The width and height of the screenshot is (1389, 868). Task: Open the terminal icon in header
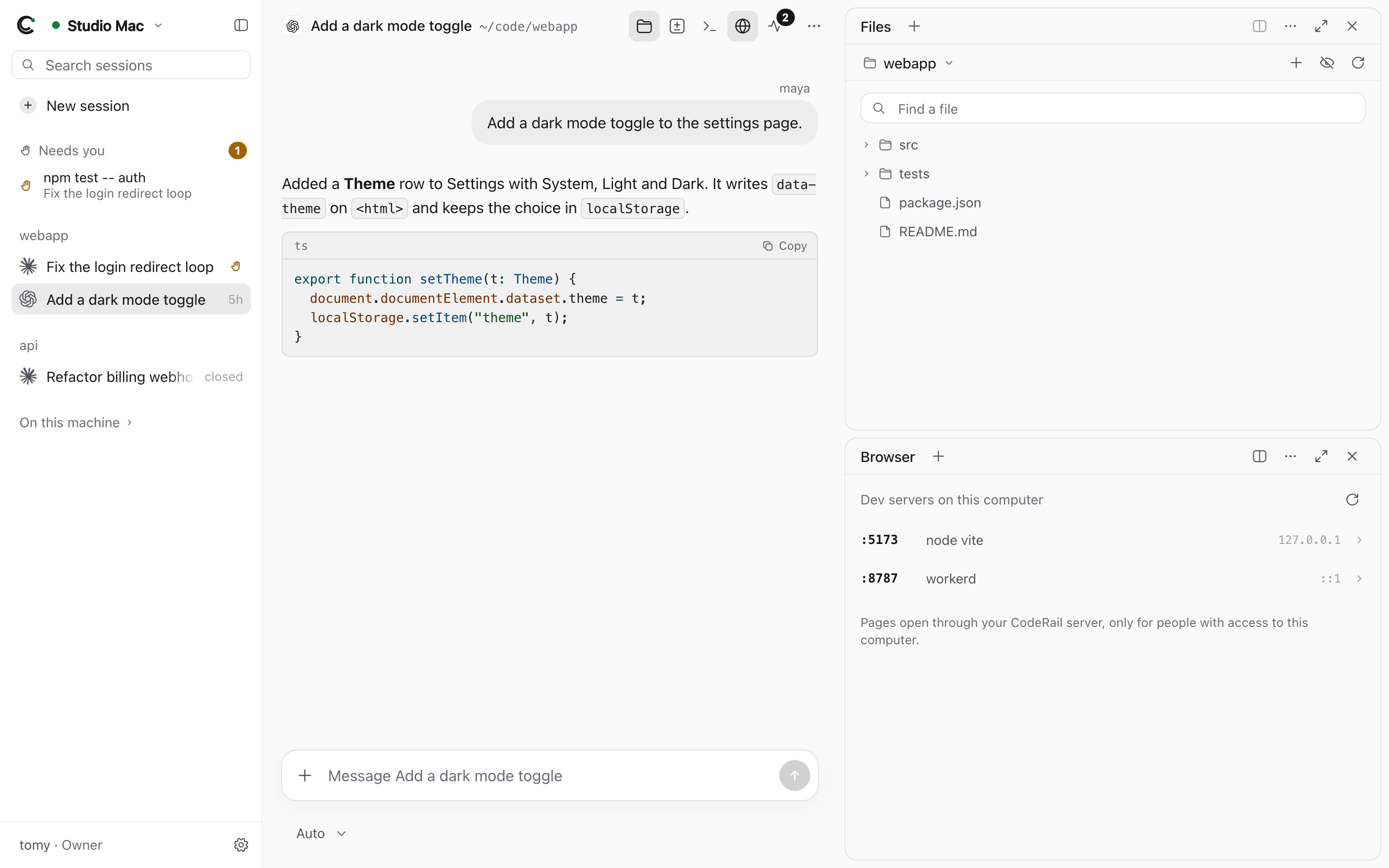point(710,26)
